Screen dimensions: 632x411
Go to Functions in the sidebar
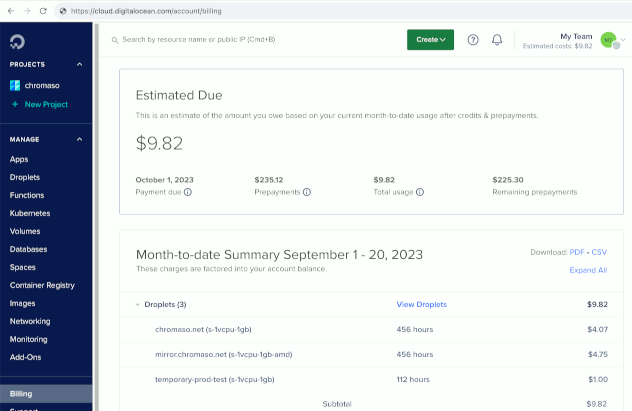27,195
